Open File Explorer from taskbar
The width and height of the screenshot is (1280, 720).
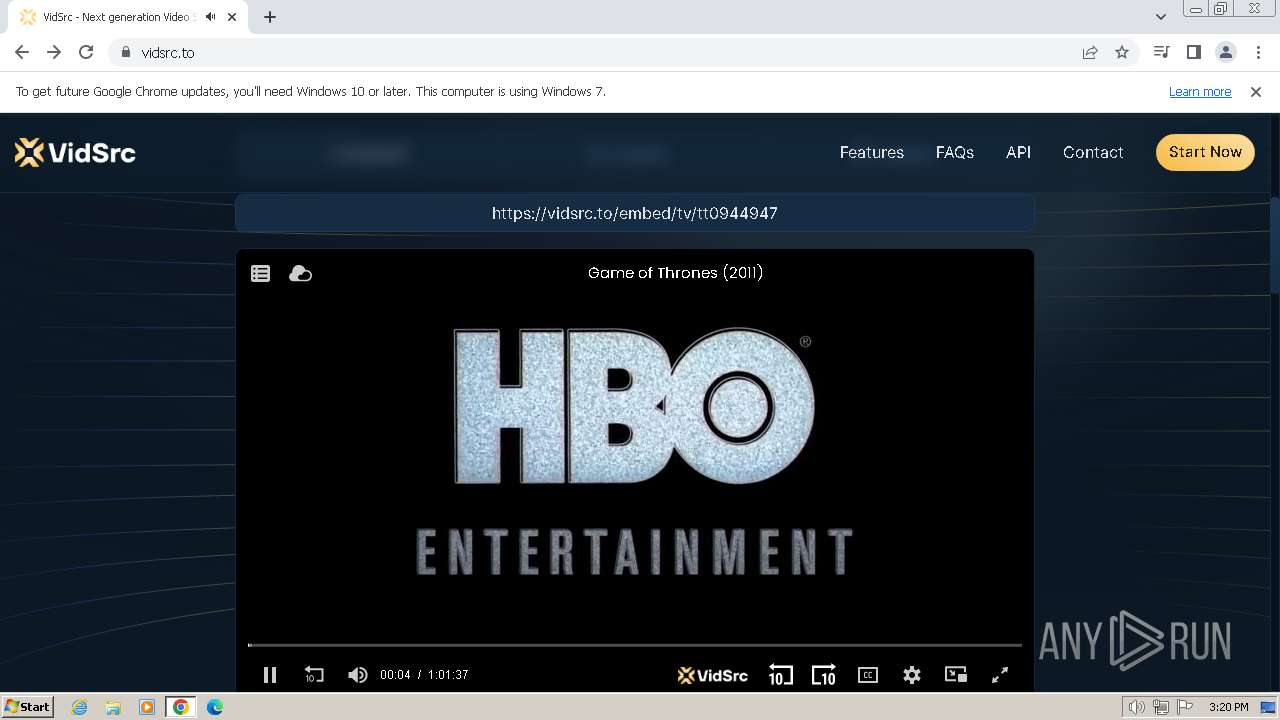tap(113, 707)
